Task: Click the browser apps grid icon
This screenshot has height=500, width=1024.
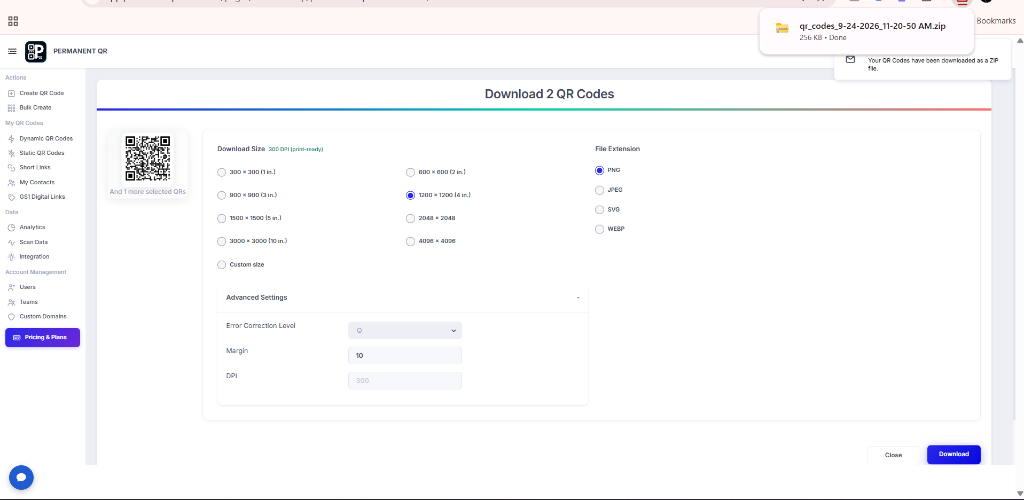Action: pos(13,21)
